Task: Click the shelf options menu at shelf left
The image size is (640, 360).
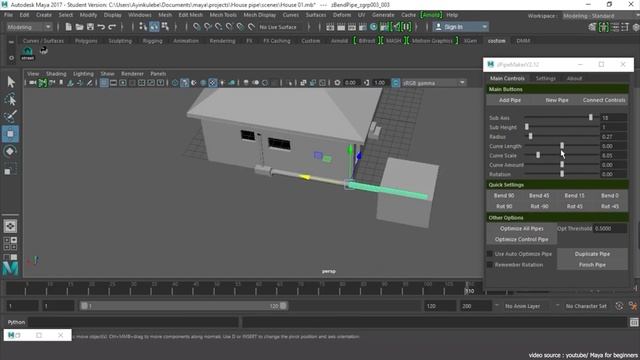Action: tap(11, 58)
